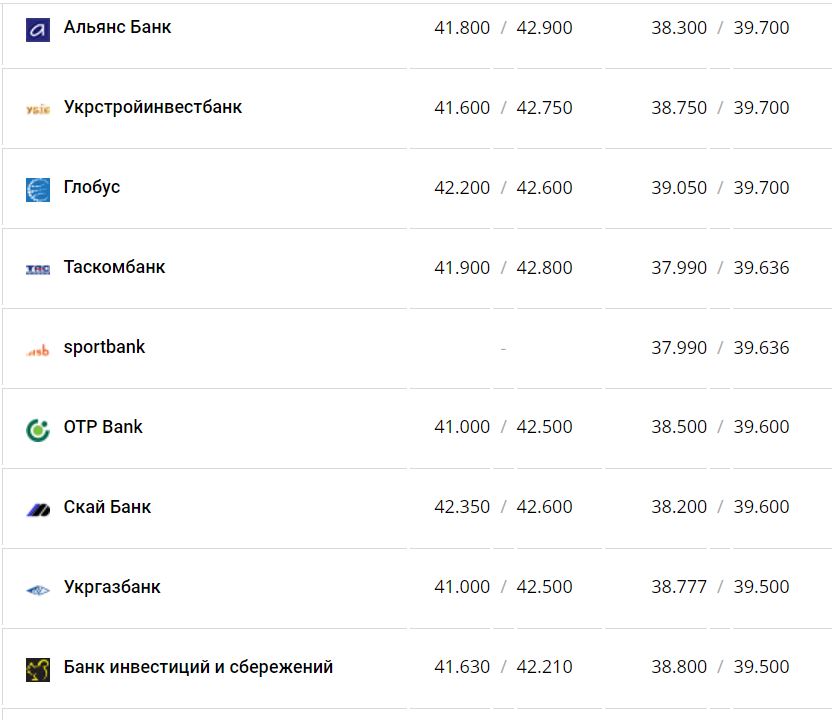Click the sportbank name link
Image resolution: width=832 pixels, height=720 pixels.
point(104,347)
